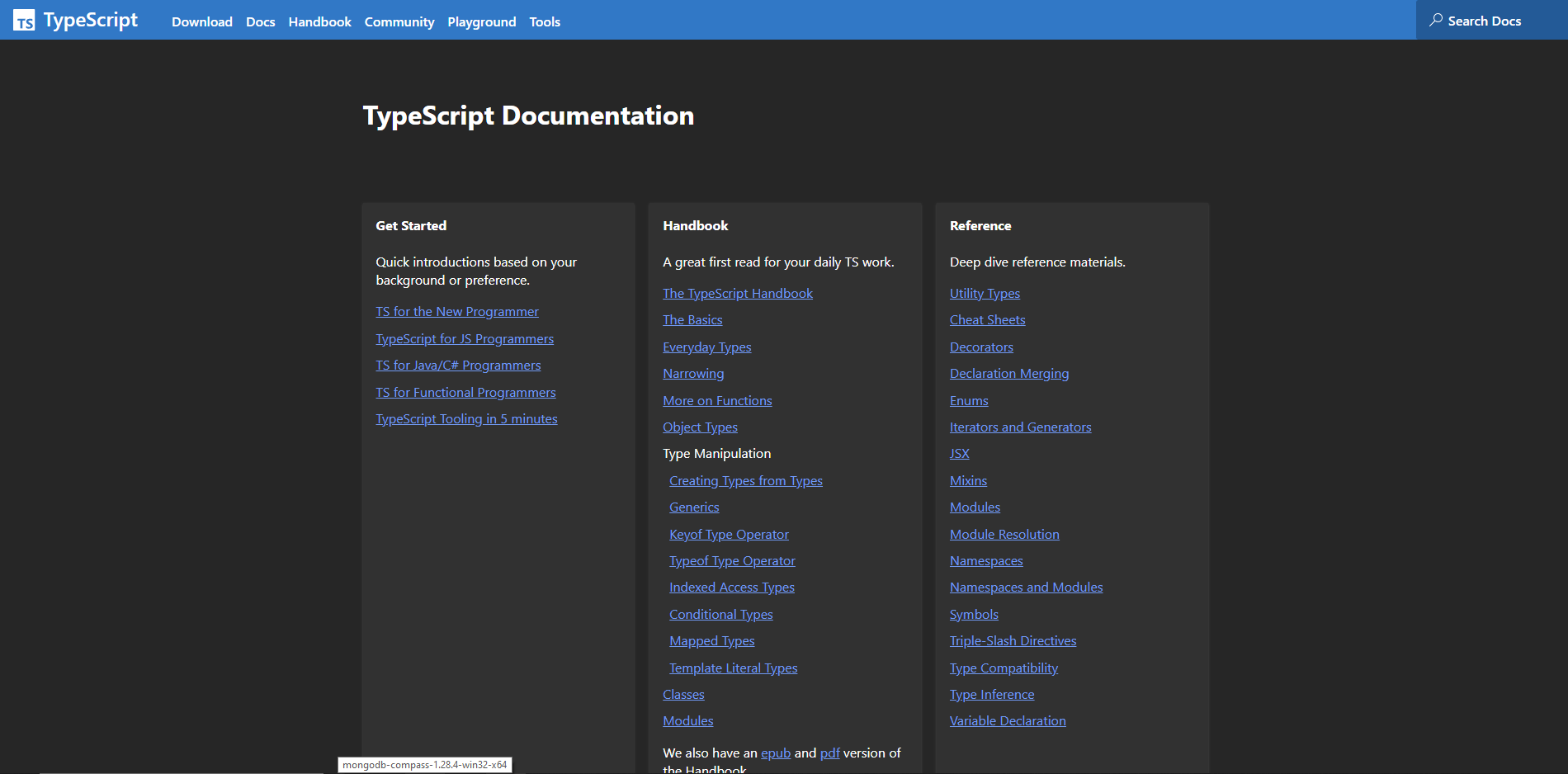Open Conditional Types link

(721, 615)
